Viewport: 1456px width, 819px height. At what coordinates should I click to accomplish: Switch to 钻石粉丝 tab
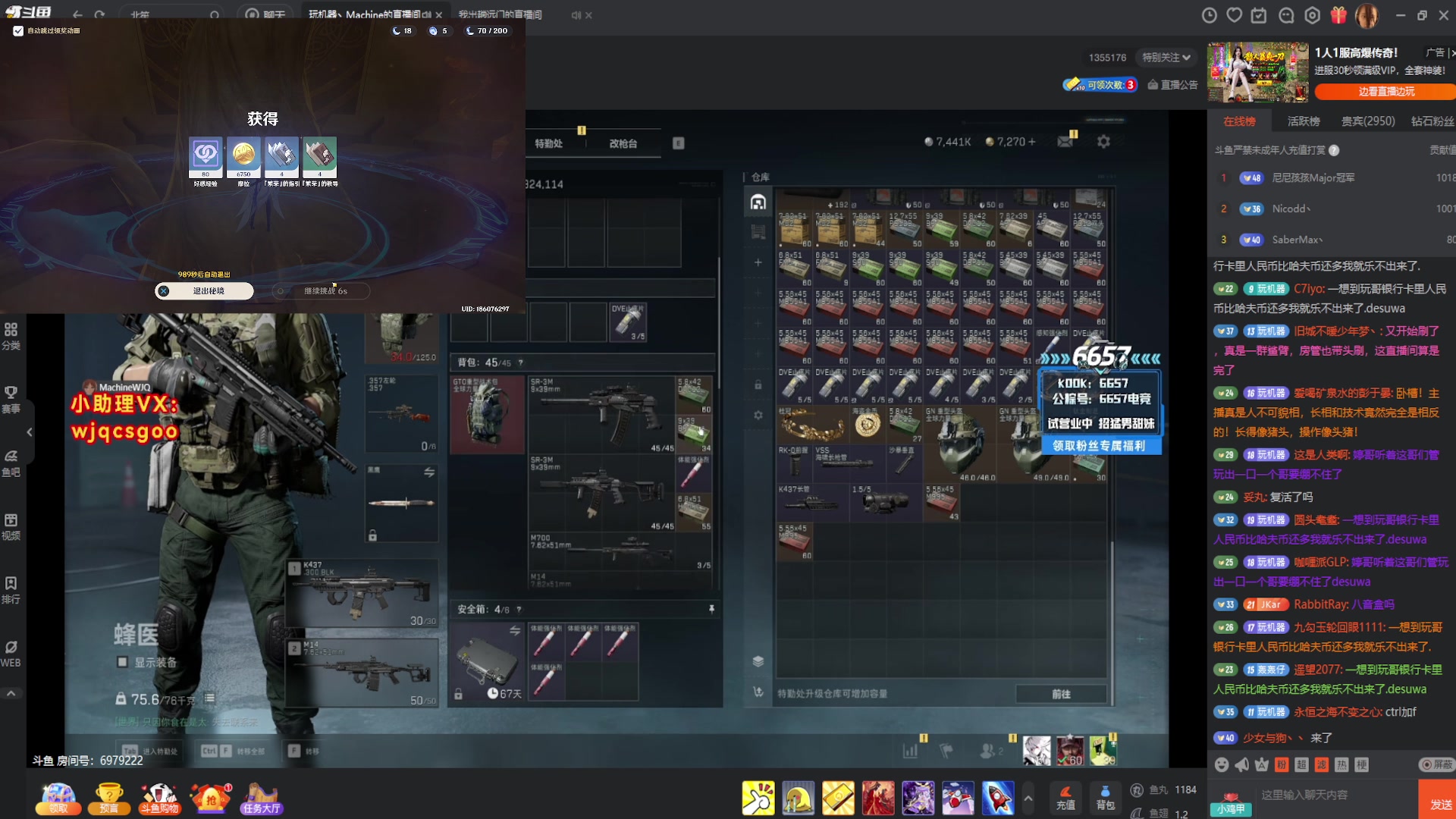click(1432, 121)
